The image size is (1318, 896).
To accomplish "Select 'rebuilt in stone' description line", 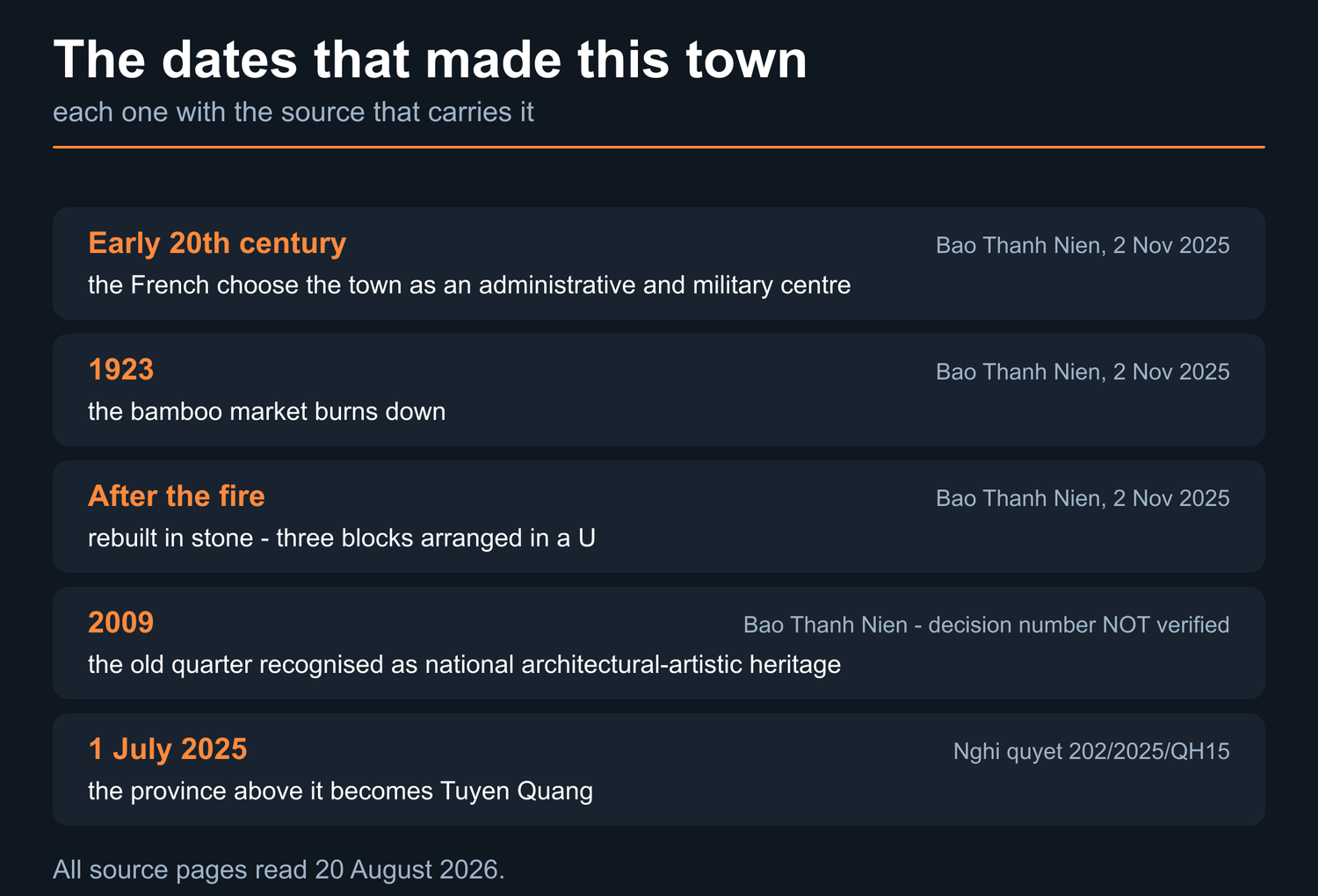I will (x=342, y=538).
